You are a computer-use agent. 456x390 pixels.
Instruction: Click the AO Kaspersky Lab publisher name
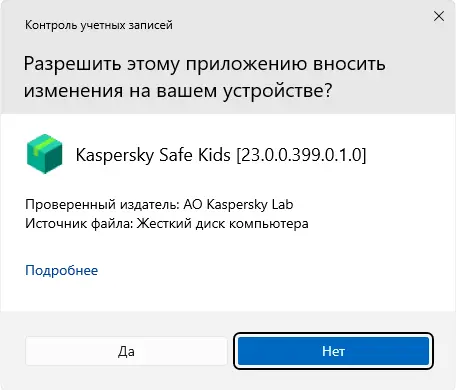click(238, 204)
